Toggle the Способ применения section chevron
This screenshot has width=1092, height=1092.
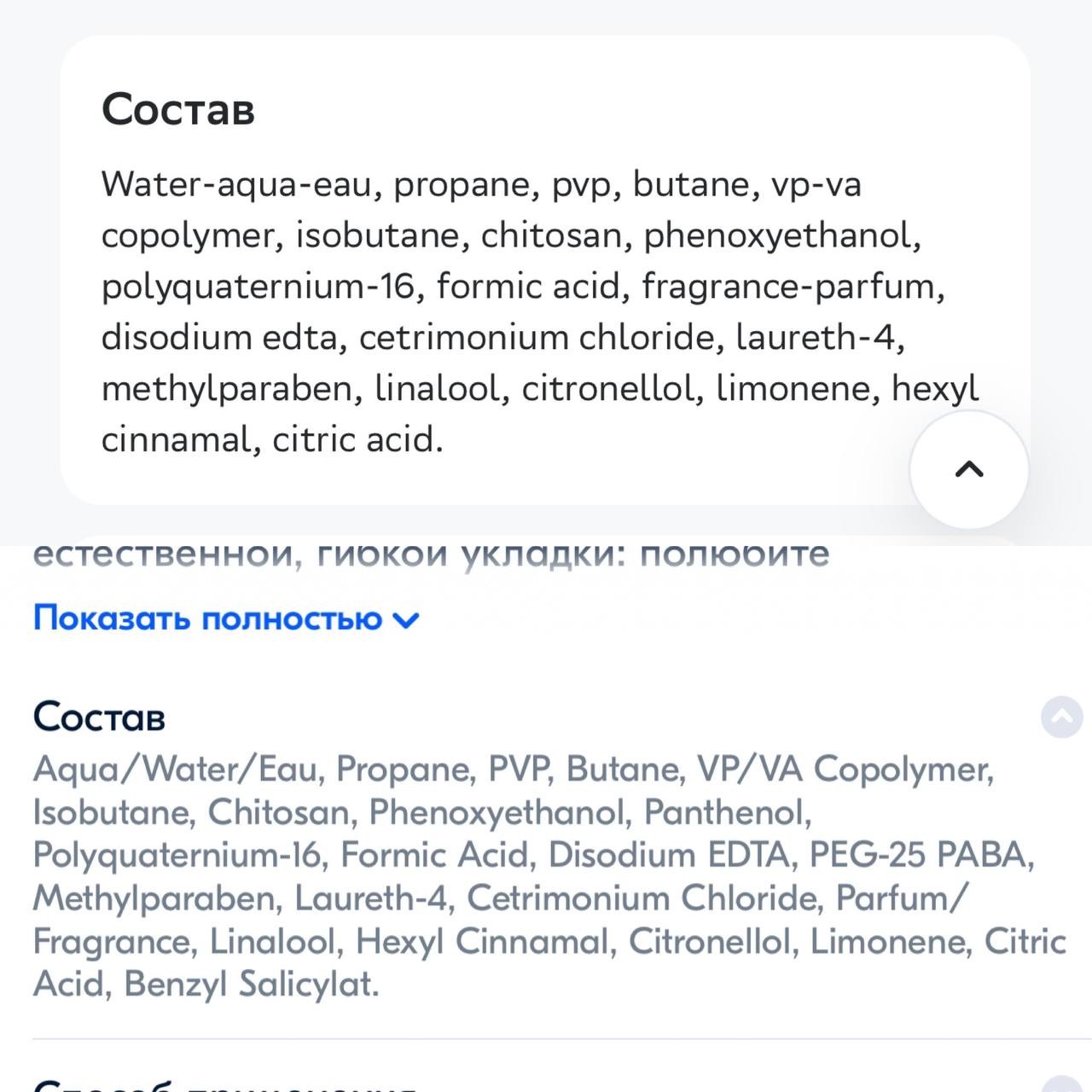[x=1062, y=1085]
